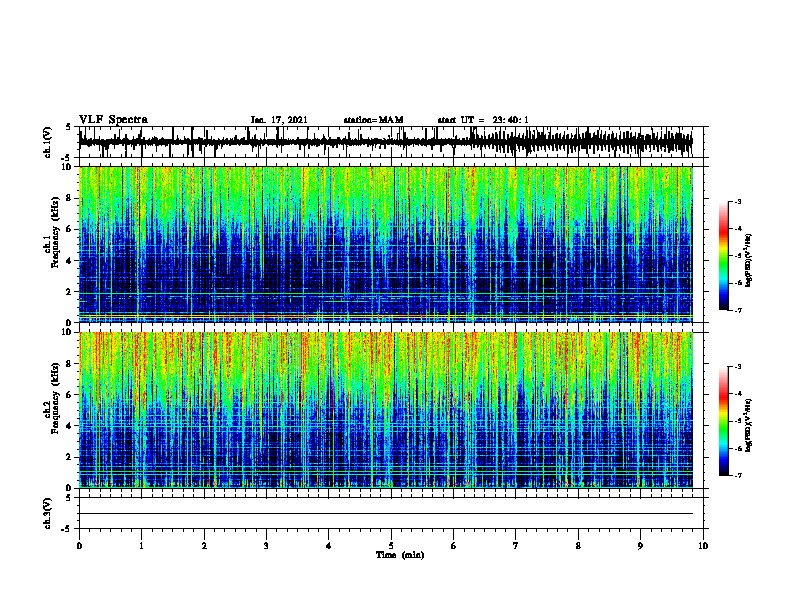Click the "-7" value below ch.2 colorbar
Viewport: 792px width, 612px height.
point(737,475)
